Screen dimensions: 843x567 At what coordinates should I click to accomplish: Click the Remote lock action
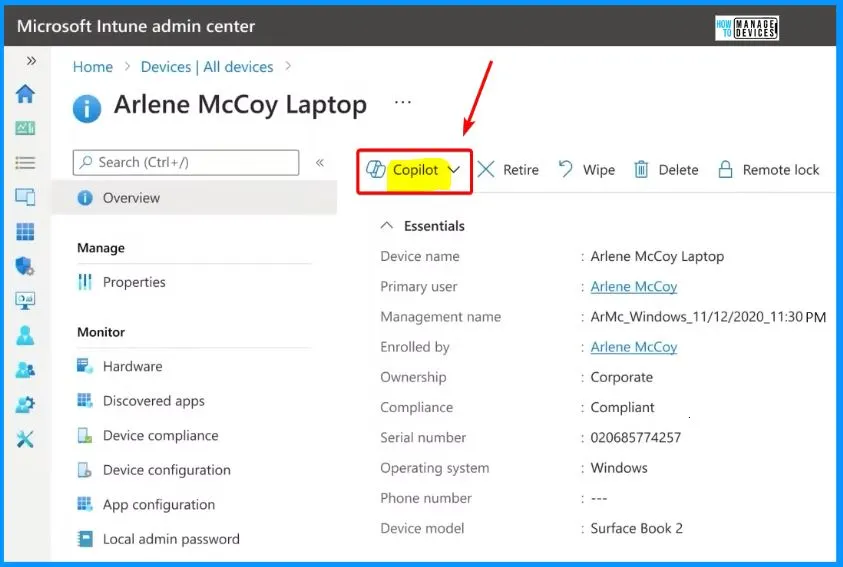769,170
